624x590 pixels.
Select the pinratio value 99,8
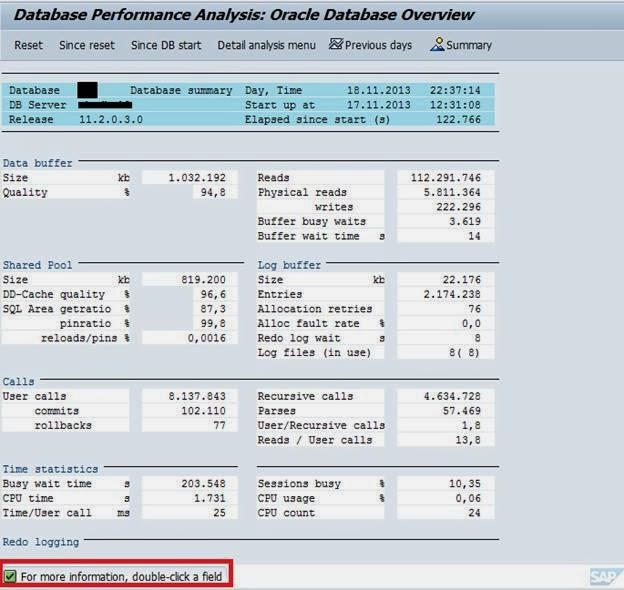pos(213,323)
